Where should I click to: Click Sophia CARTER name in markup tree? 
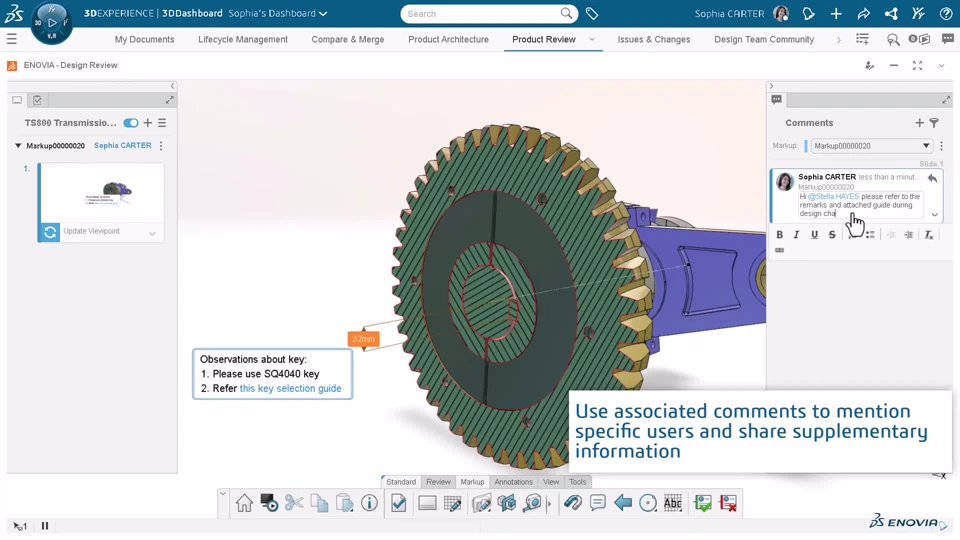pos(122,146)
